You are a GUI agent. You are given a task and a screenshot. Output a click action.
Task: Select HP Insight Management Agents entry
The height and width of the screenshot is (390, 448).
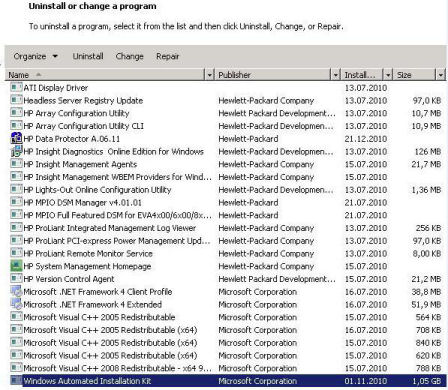tap(80, 164)
